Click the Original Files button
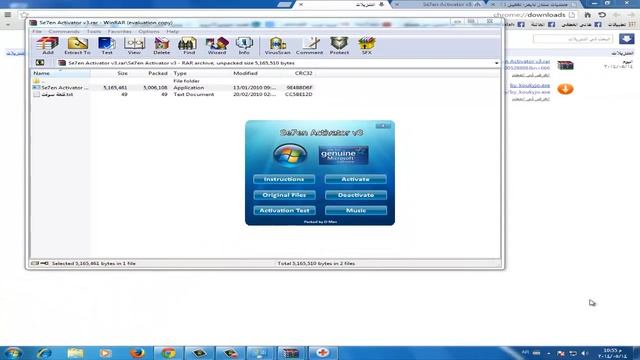Viewport: 640px width, 360px height. click(x=284, y=195)
